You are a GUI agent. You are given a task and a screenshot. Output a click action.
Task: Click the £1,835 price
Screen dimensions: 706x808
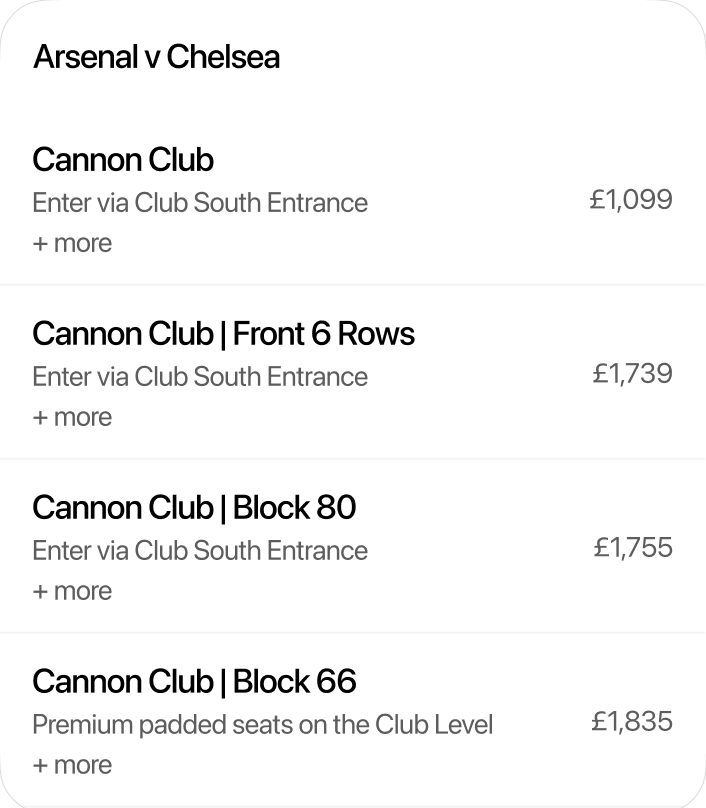pos(632,722)
